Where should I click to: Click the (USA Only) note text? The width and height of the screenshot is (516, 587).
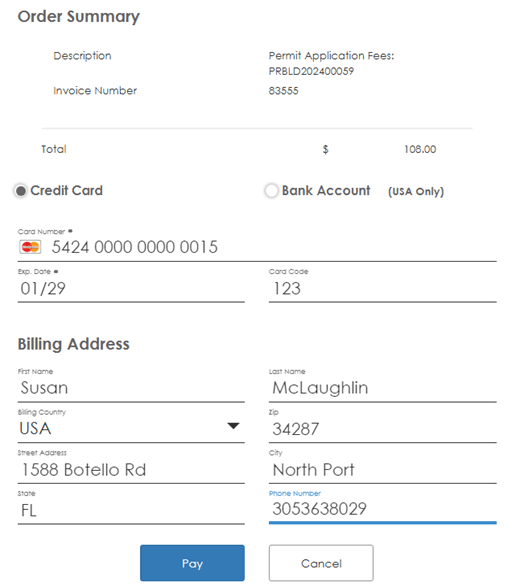[x=416, y=192]
